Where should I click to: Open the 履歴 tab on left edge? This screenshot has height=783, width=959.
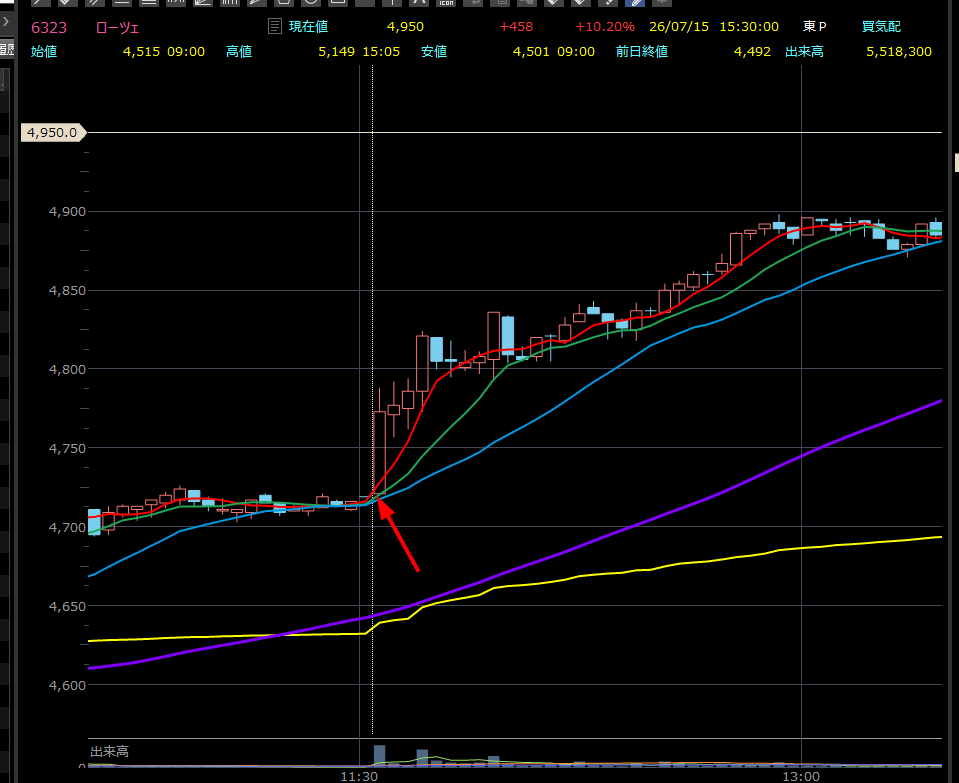[x=6, y=49]
